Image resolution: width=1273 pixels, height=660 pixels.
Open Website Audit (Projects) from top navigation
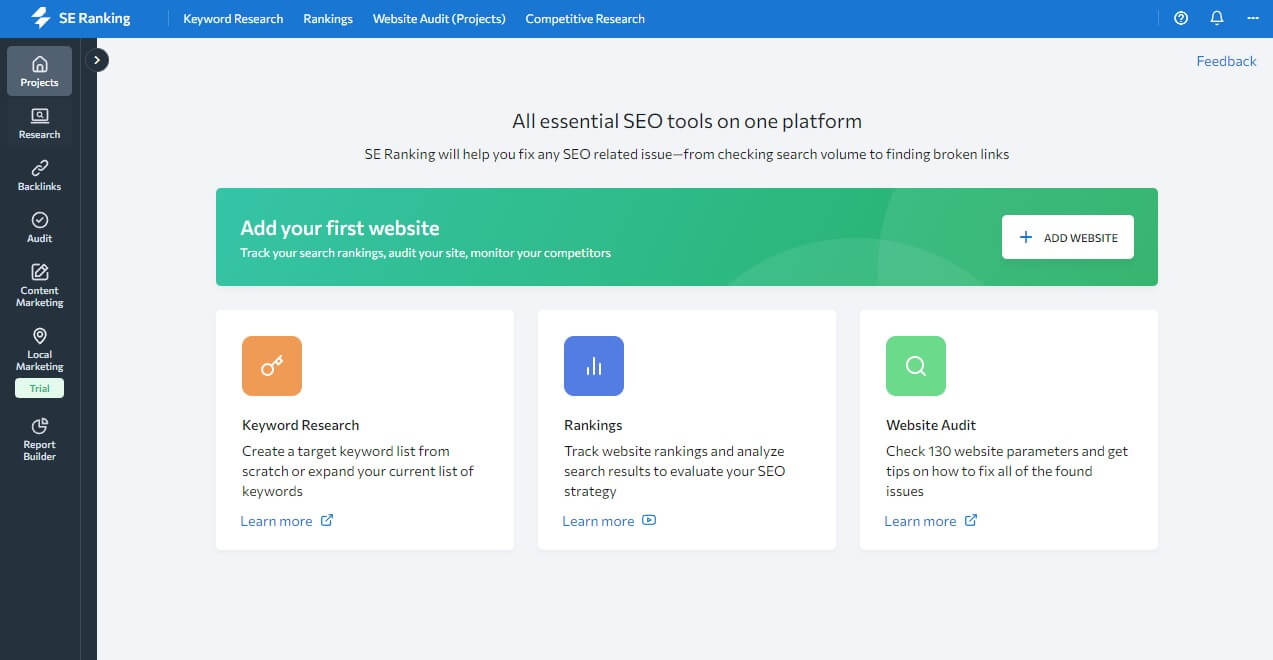[439, 18]
